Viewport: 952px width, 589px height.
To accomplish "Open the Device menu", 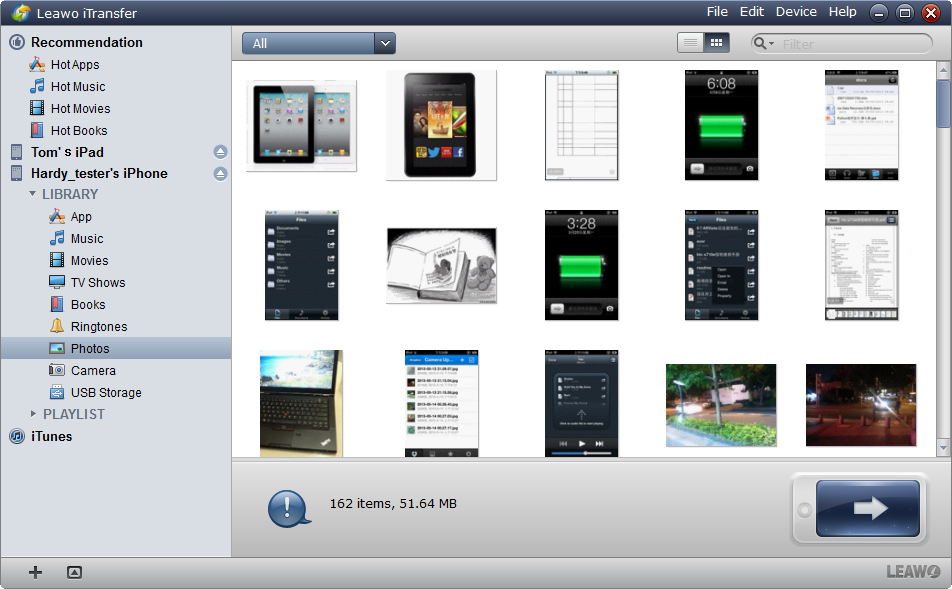I will click(x=796, y=12).
